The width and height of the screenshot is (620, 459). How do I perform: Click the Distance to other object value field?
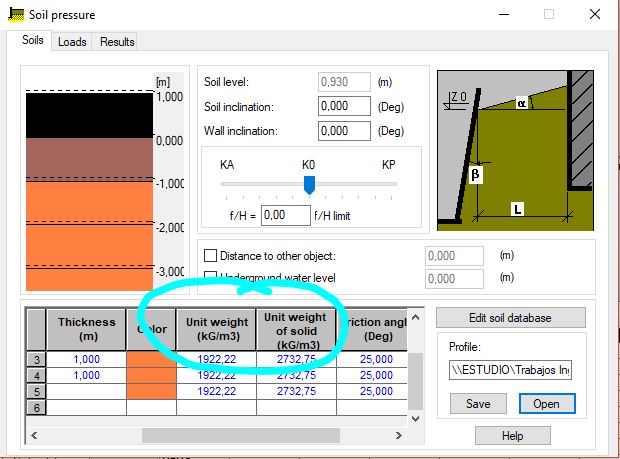point(454,256)
